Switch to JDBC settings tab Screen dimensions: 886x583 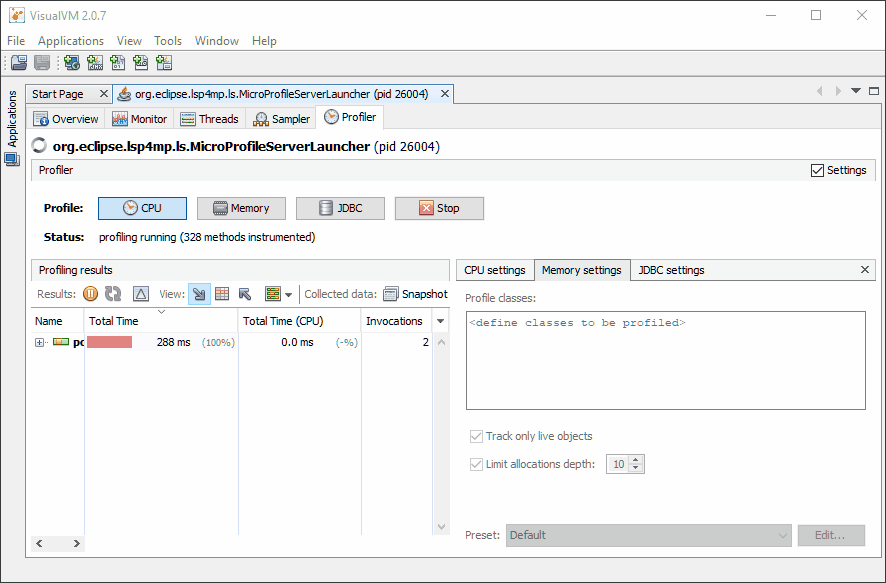[x=671, y=270]
